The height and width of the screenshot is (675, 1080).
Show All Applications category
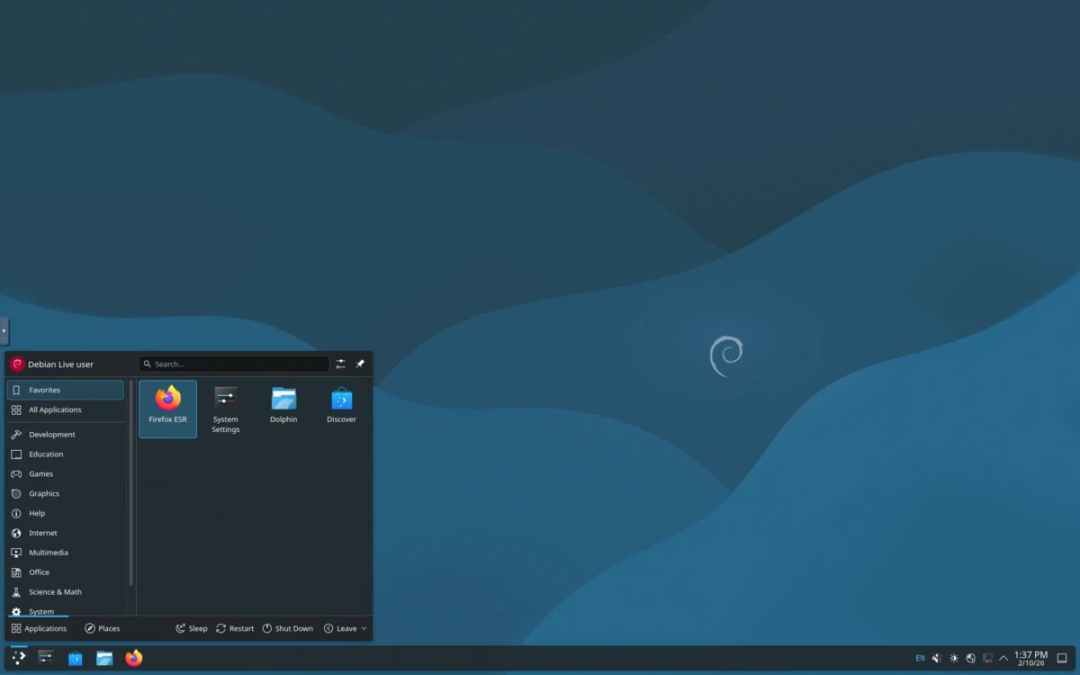tap(65, 410)
